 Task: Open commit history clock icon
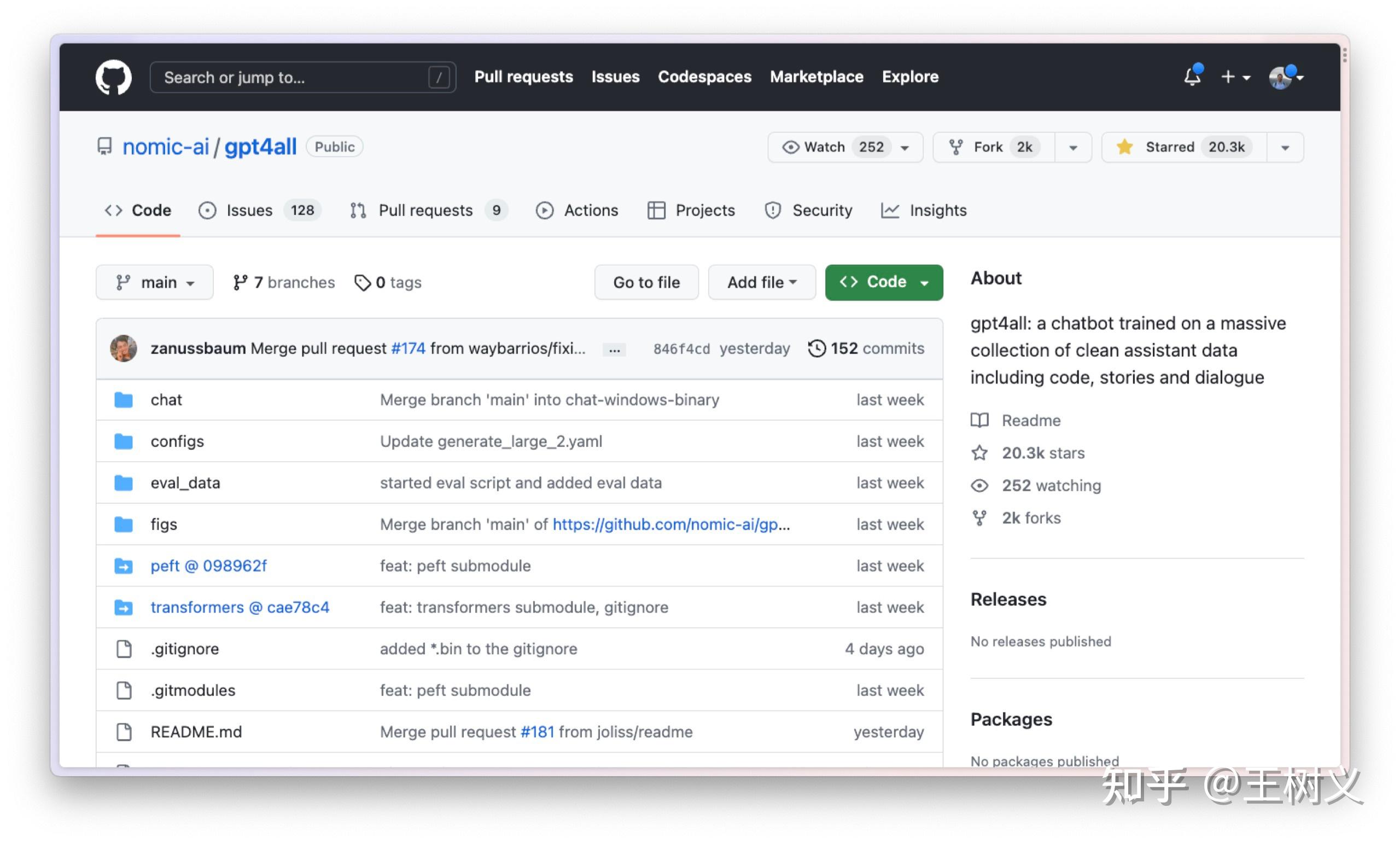[x=816, y=348]
